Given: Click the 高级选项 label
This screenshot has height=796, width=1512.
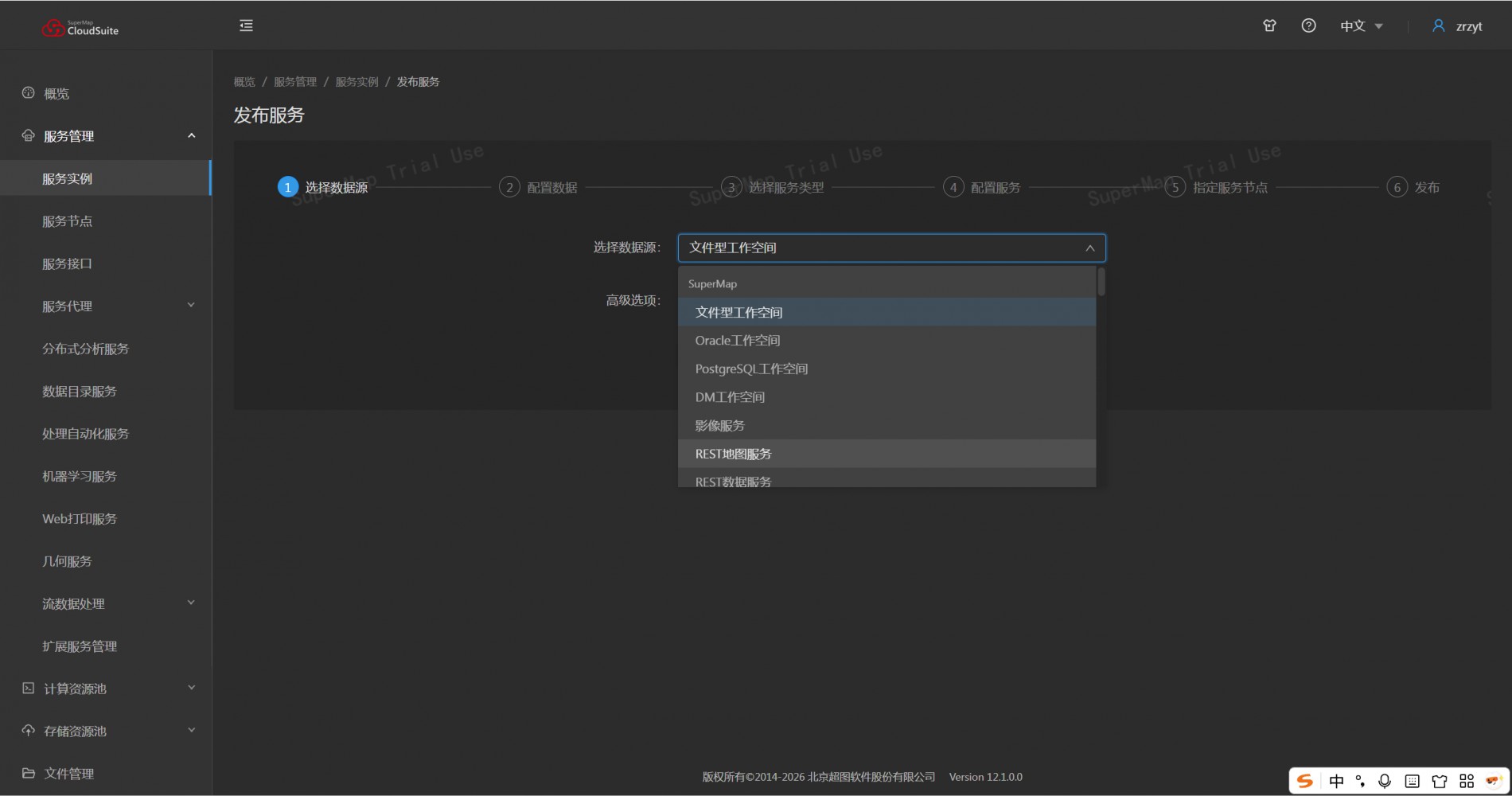Looking at the screenshot, I should 633,300.
